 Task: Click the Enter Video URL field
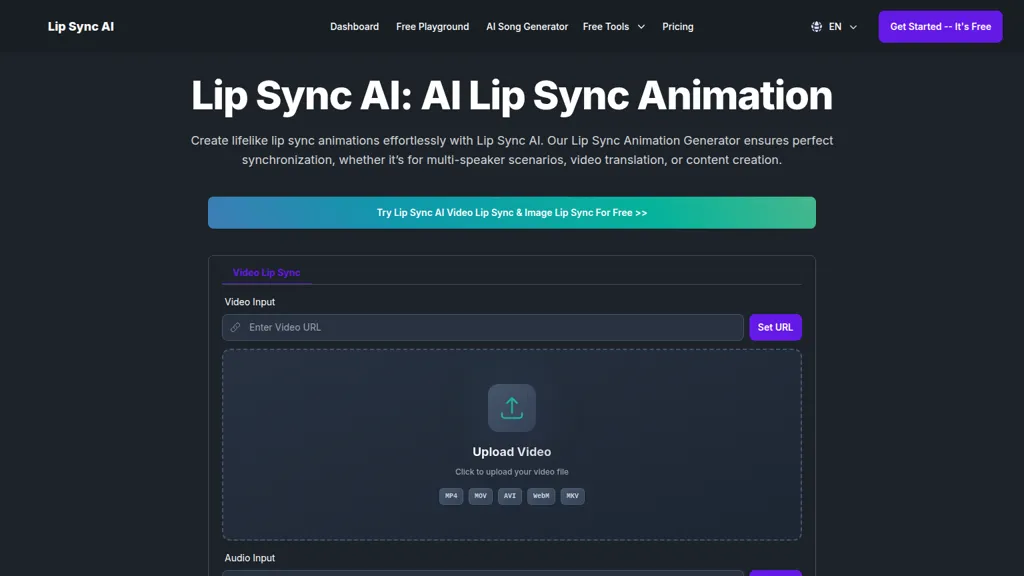483,327
